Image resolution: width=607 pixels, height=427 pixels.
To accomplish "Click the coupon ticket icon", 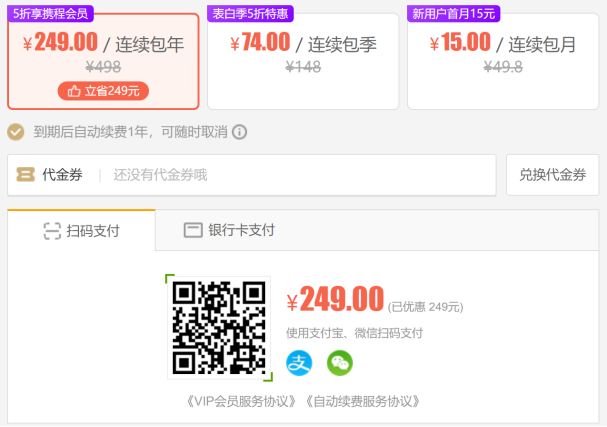I will [x=26, y=175].
